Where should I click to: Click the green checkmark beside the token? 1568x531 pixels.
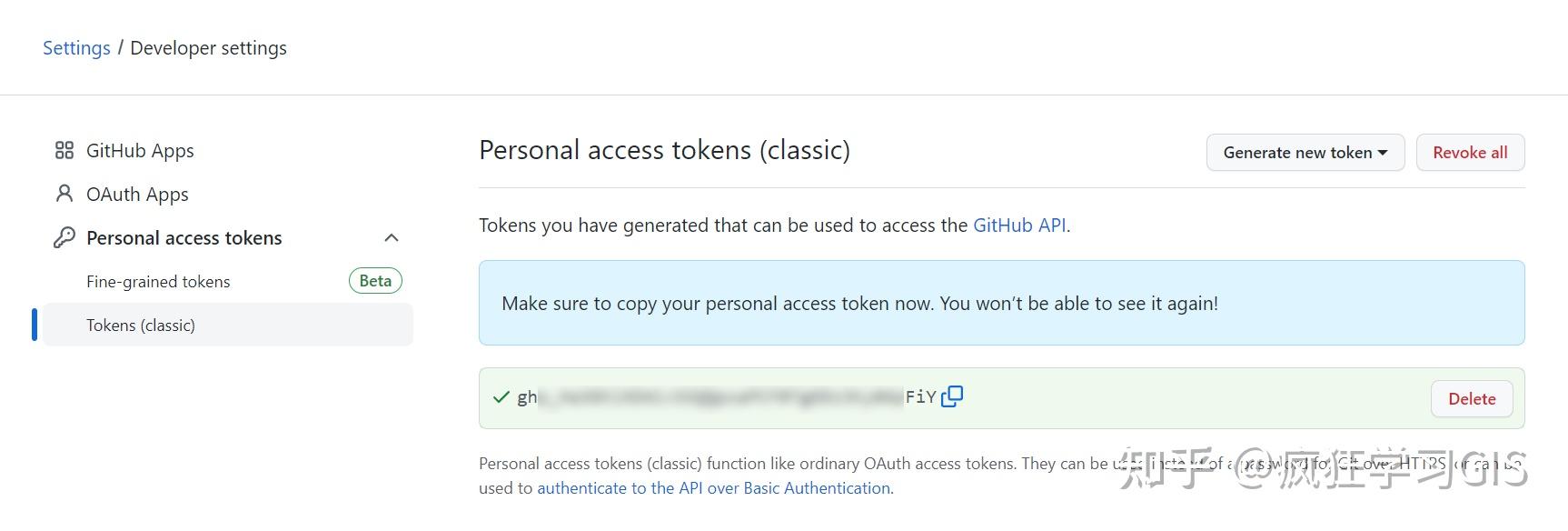(501, 396)
